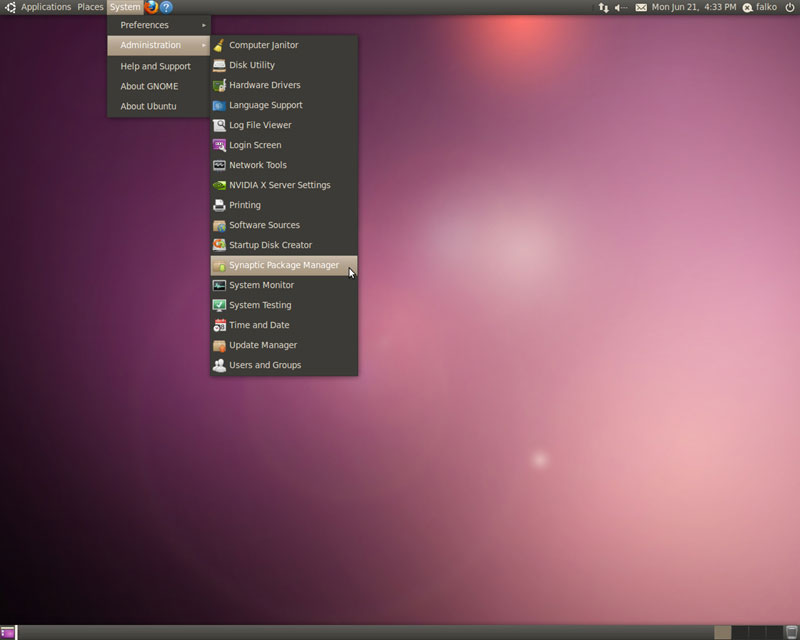Click the Users and Groups icon
This screenshot has width=800, height=640.
[219, 365]
